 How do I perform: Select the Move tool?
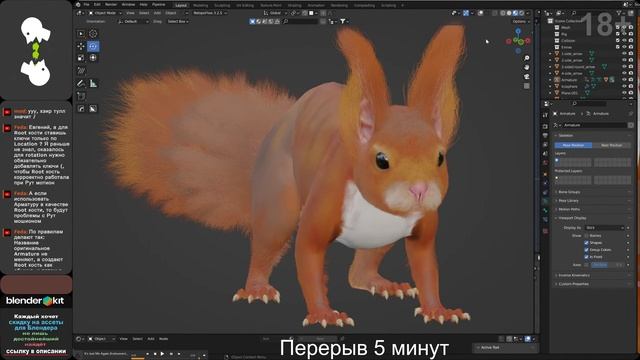[81, 46]
